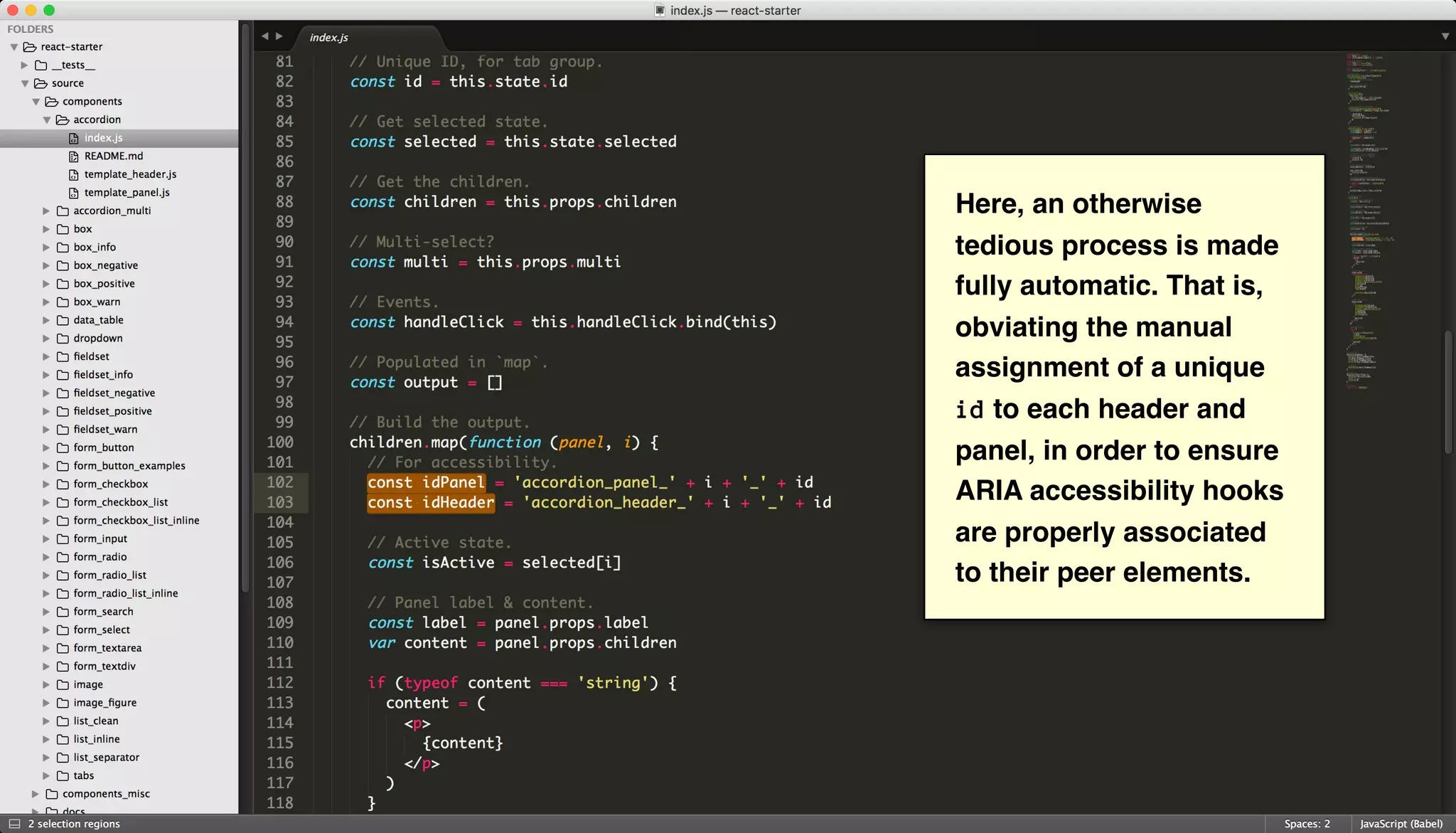Click the index.js document icon in title bar
1456x833 pixels.
pos(660,11)
